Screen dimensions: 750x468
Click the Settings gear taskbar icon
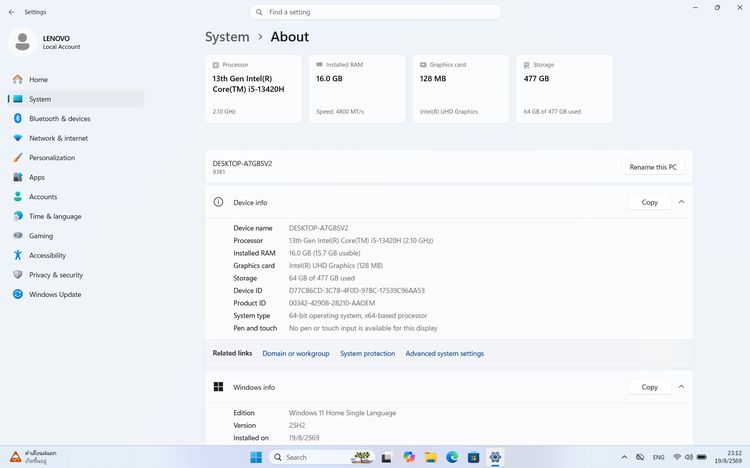coord(495,457)
